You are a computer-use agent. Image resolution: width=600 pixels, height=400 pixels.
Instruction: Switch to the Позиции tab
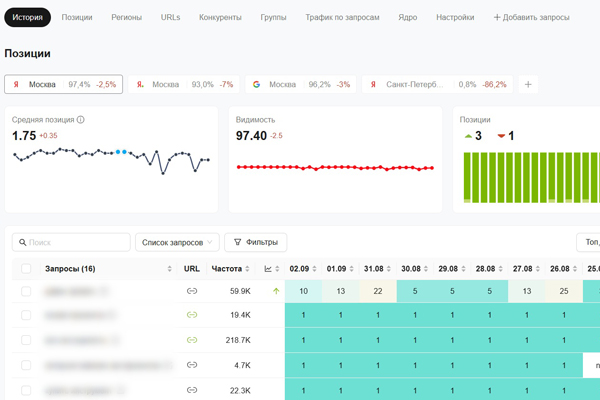click(77, 17)
